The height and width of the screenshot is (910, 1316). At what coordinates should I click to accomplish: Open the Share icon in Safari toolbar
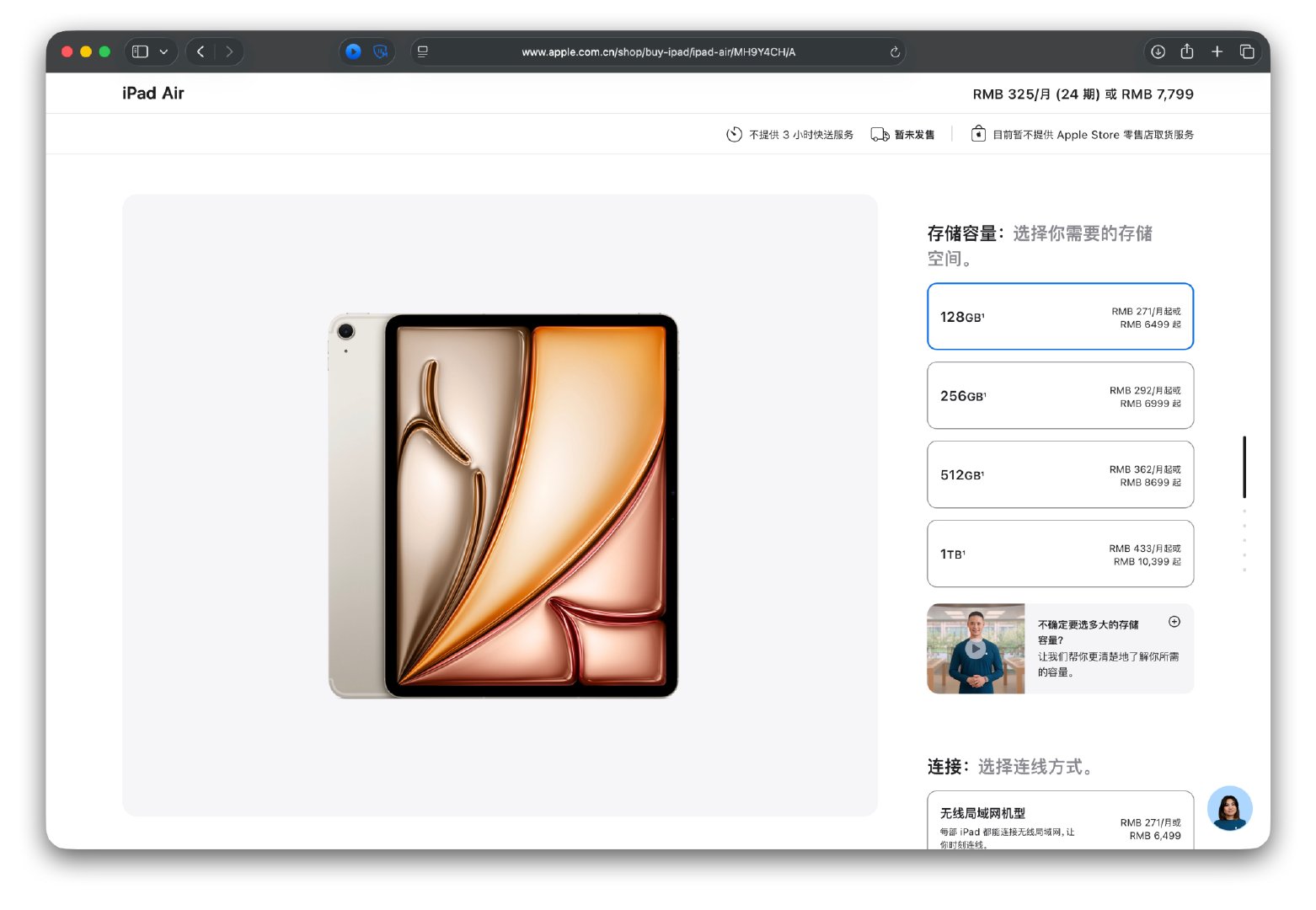coord(1187,51)
